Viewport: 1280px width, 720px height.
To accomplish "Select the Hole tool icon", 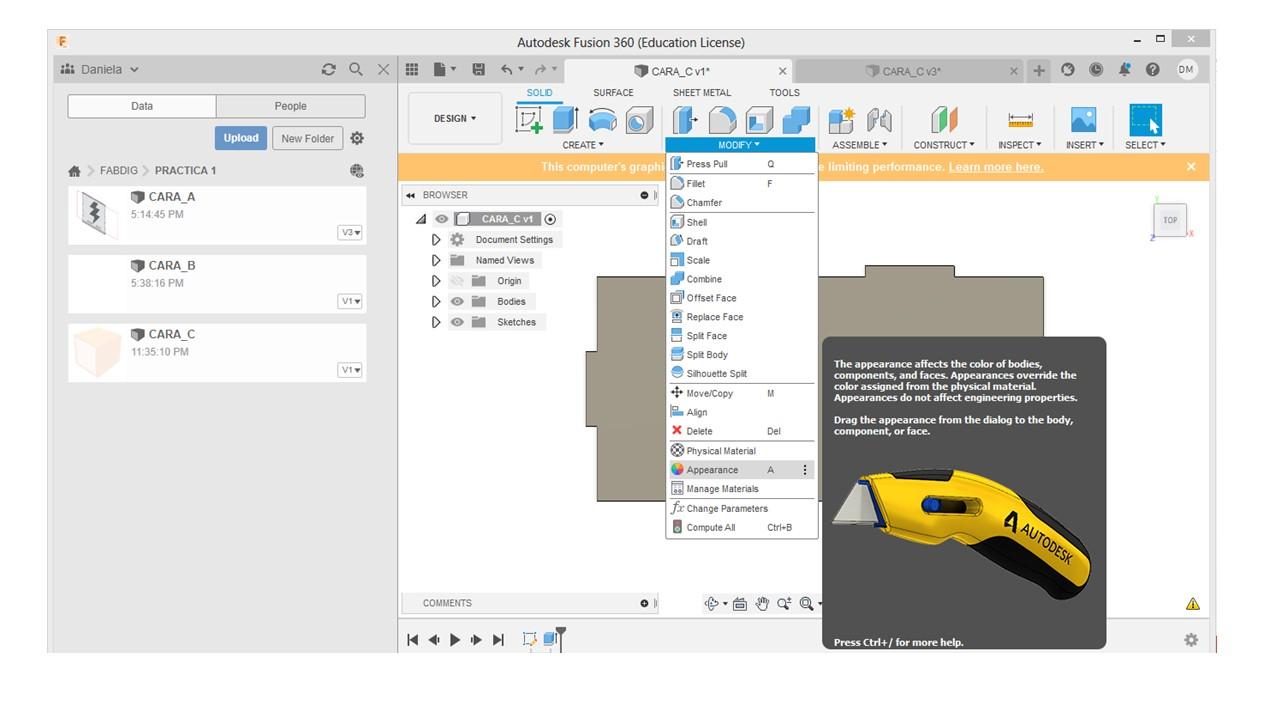I will pos(639,120).
